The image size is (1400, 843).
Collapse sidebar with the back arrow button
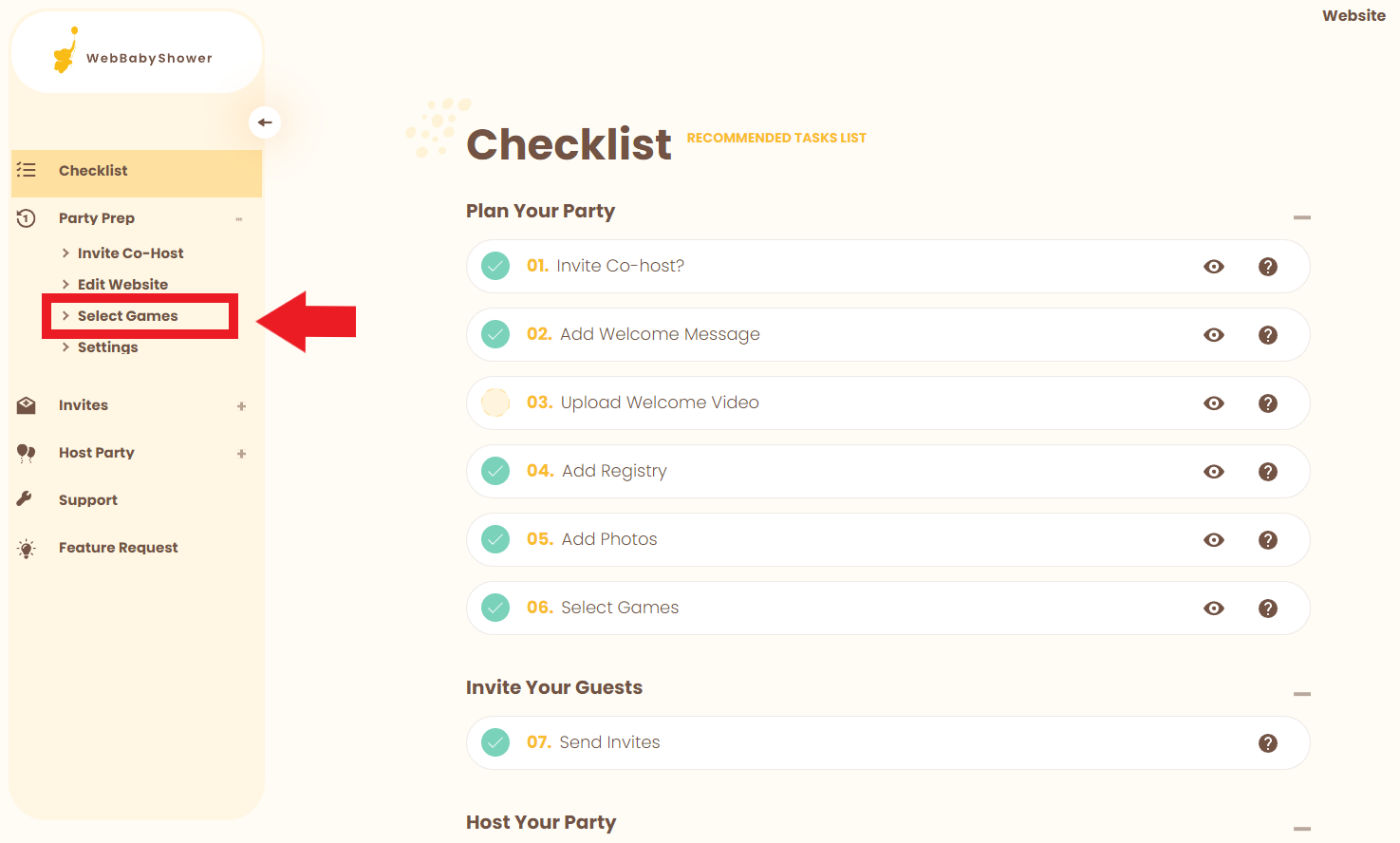click(x=265, y=122)
